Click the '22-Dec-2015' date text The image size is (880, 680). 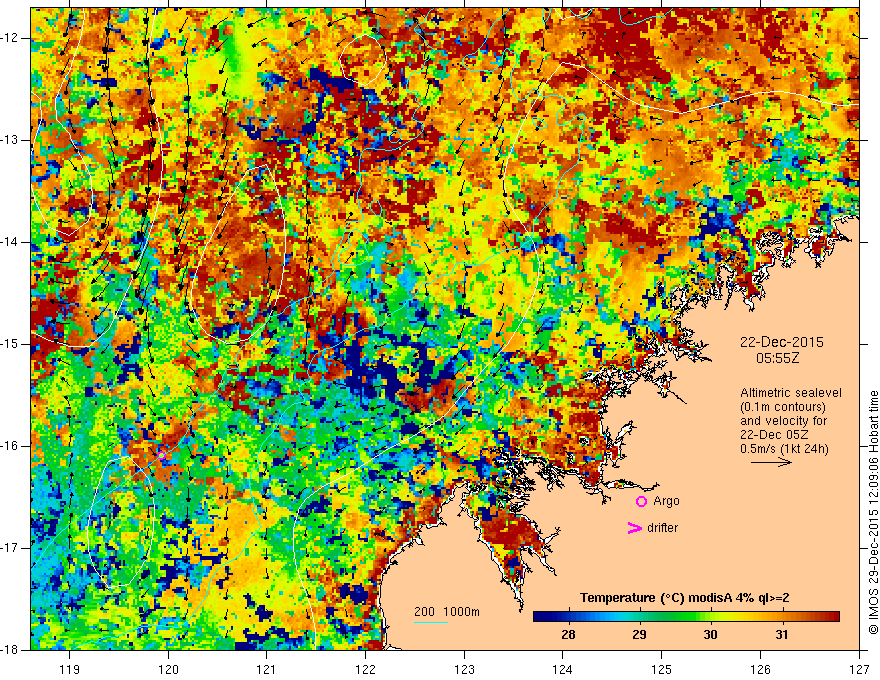tap(781, 342)
